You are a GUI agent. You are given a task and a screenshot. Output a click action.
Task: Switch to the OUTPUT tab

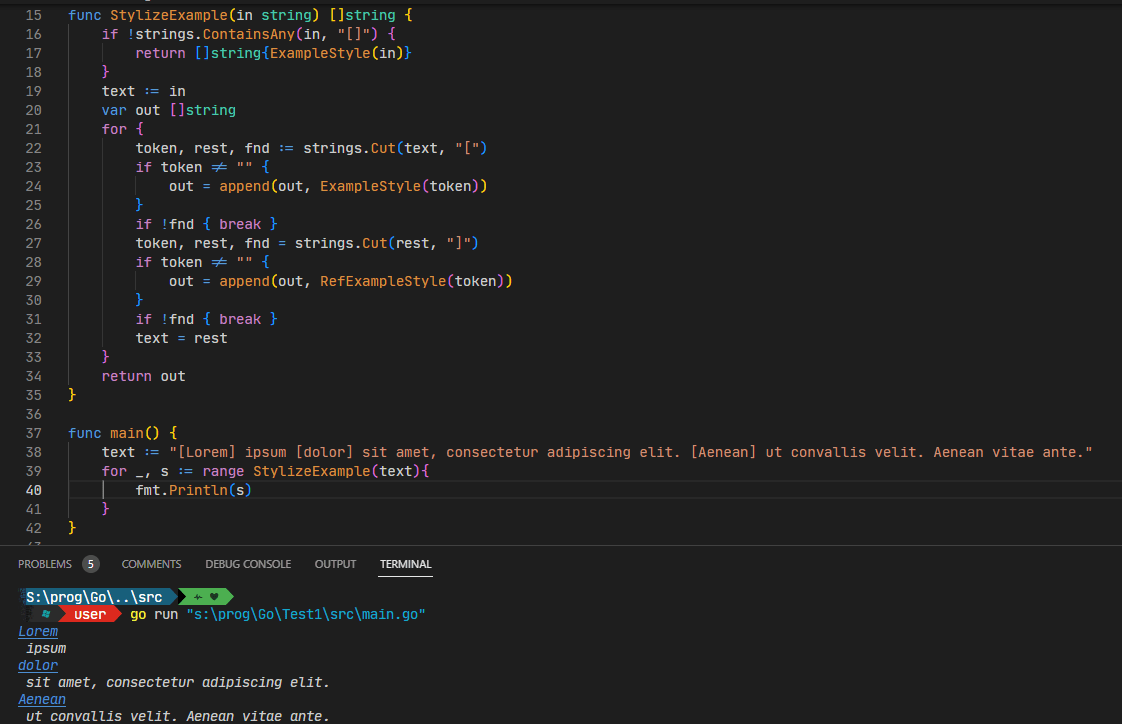(335, 563)
